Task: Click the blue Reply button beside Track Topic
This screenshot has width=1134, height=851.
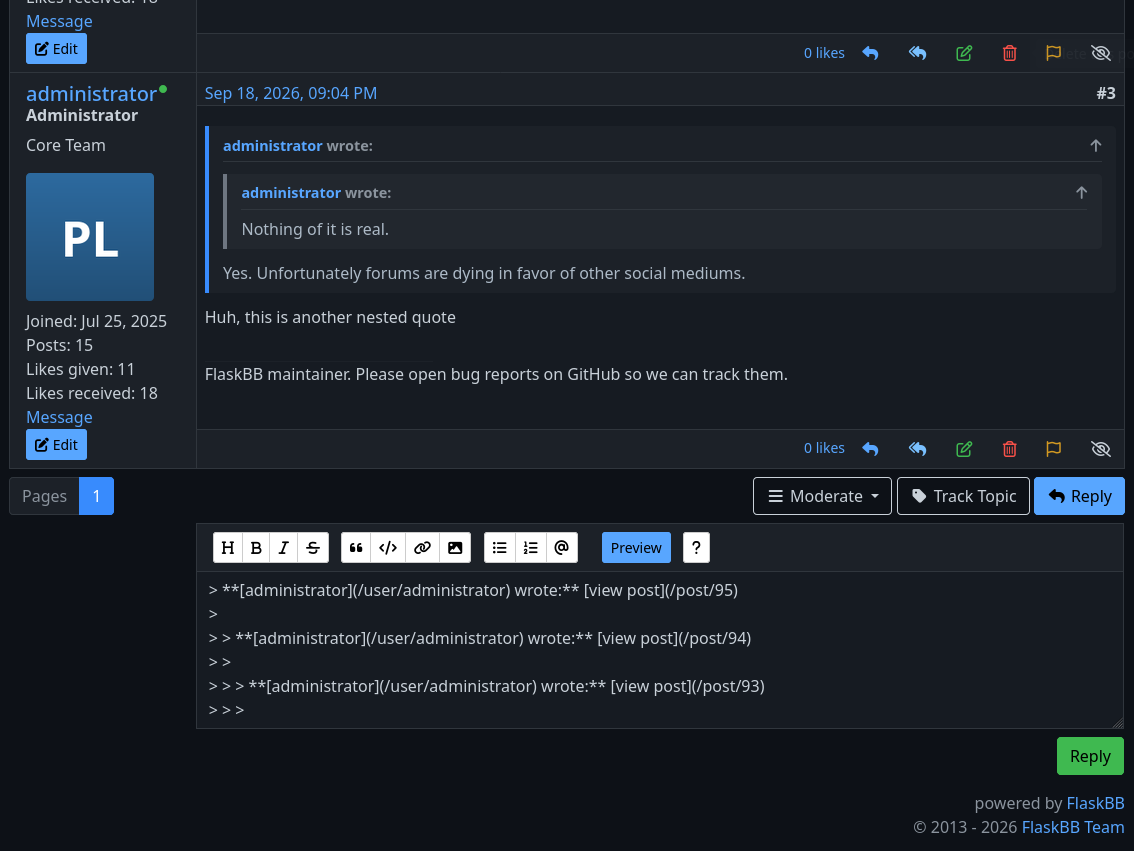Action: pyautogui.click(x=1079, y=496)
